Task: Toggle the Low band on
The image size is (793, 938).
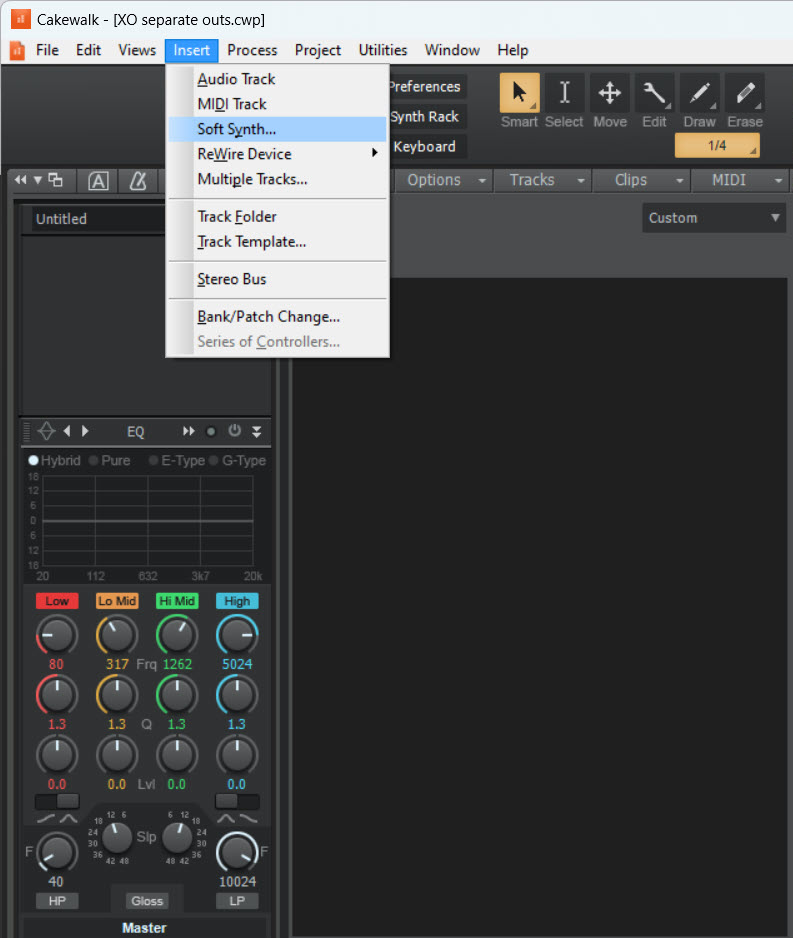Action: [57, 601]
